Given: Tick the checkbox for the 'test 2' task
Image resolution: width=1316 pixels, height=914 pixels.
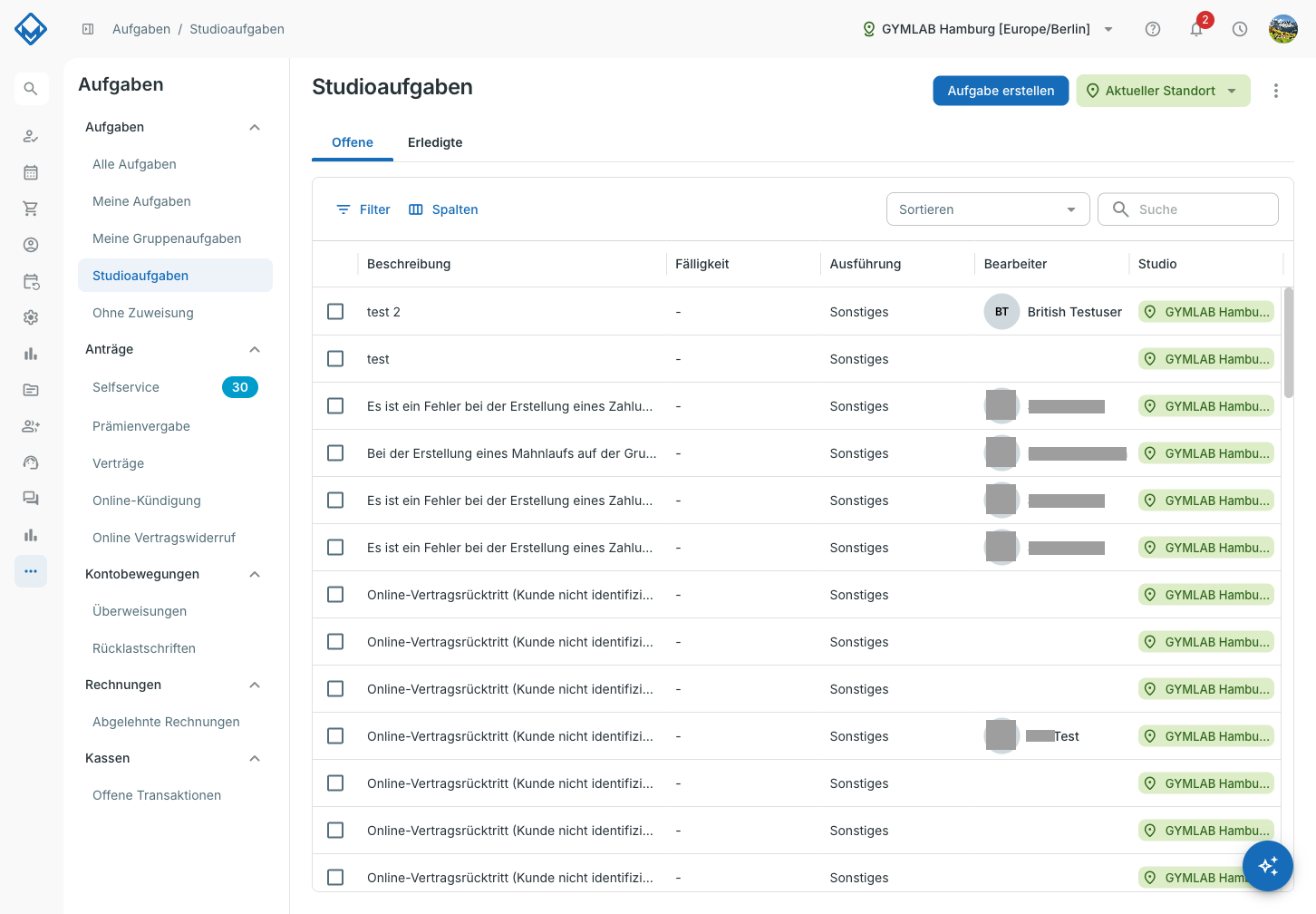Looking at the screenshot, I should click(x=335, y=312).
